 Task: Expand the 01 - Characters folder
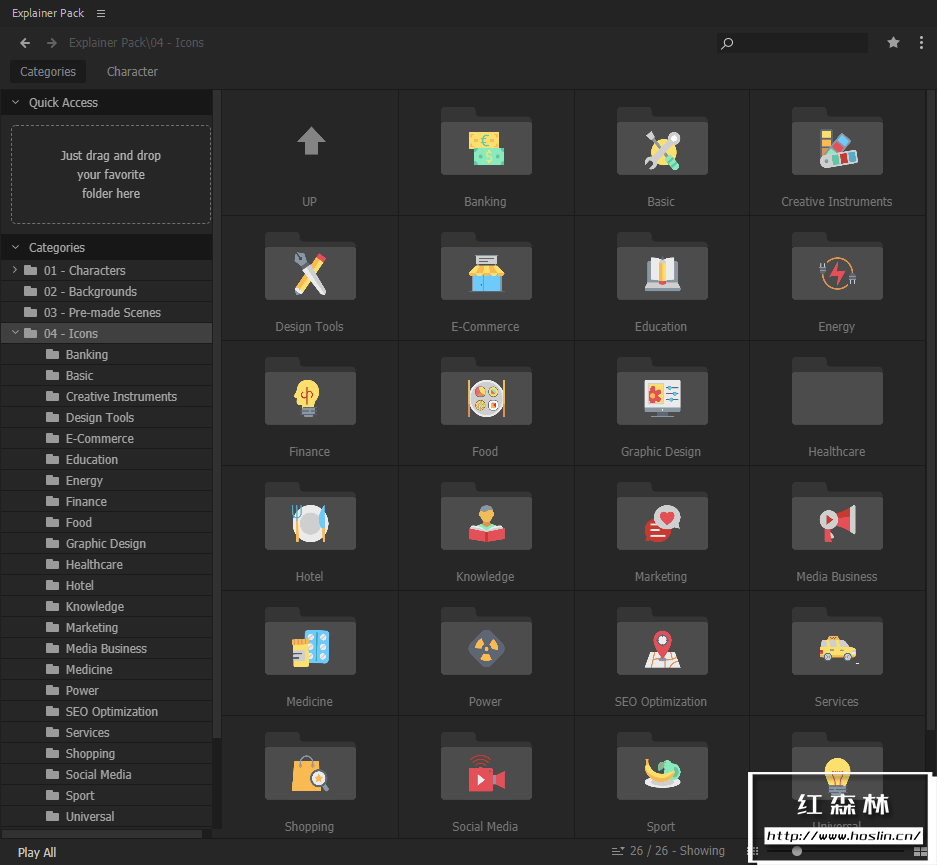15,270
